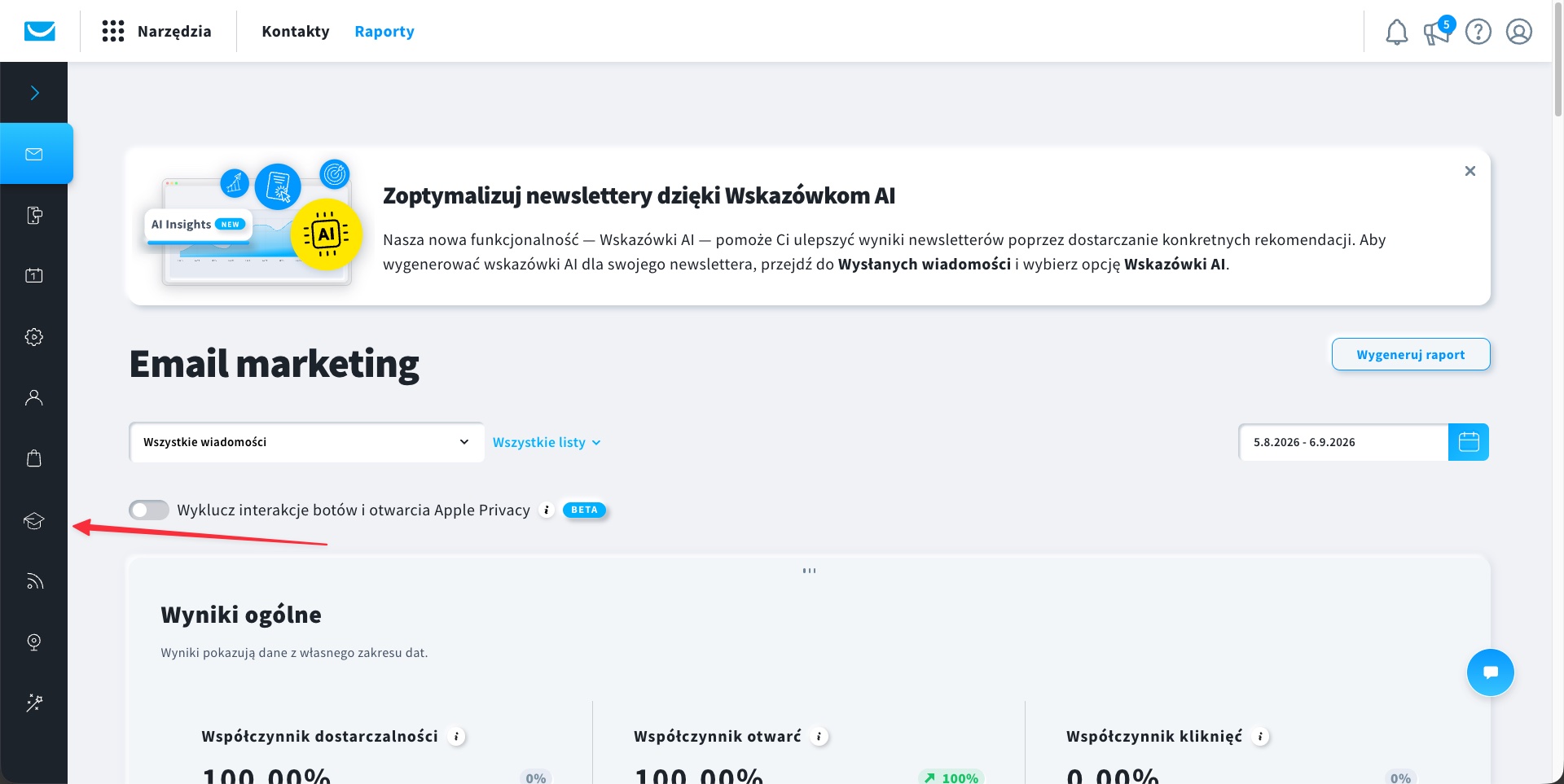Click the Wyniki ogólne heading
This screenshot has height=784, width=1564.
241,615
